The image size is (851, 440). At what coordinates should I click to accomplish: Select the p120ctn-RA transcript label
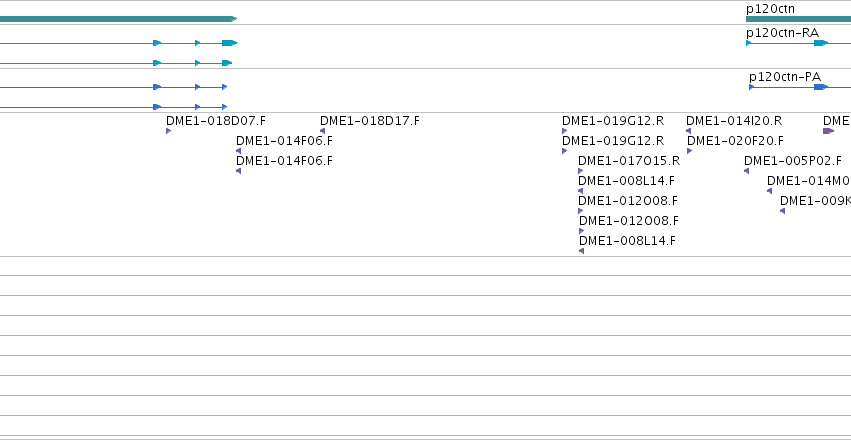point(782,33)
